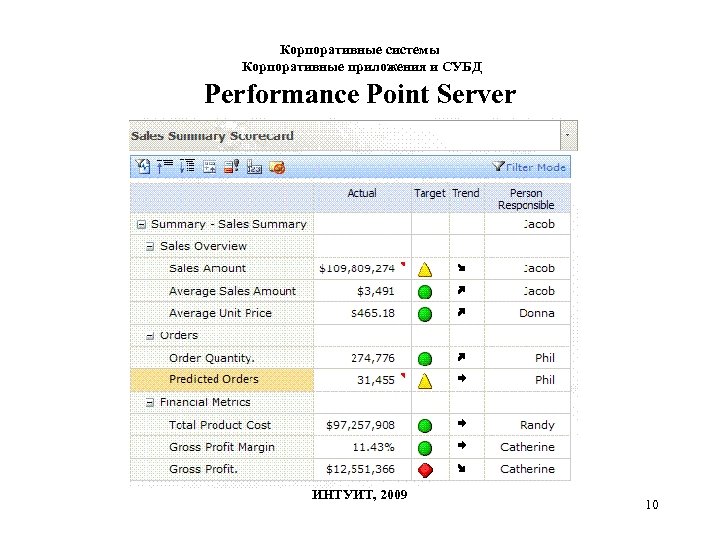Click flat trend arrow for Predicted Orders

pos(462,378)
